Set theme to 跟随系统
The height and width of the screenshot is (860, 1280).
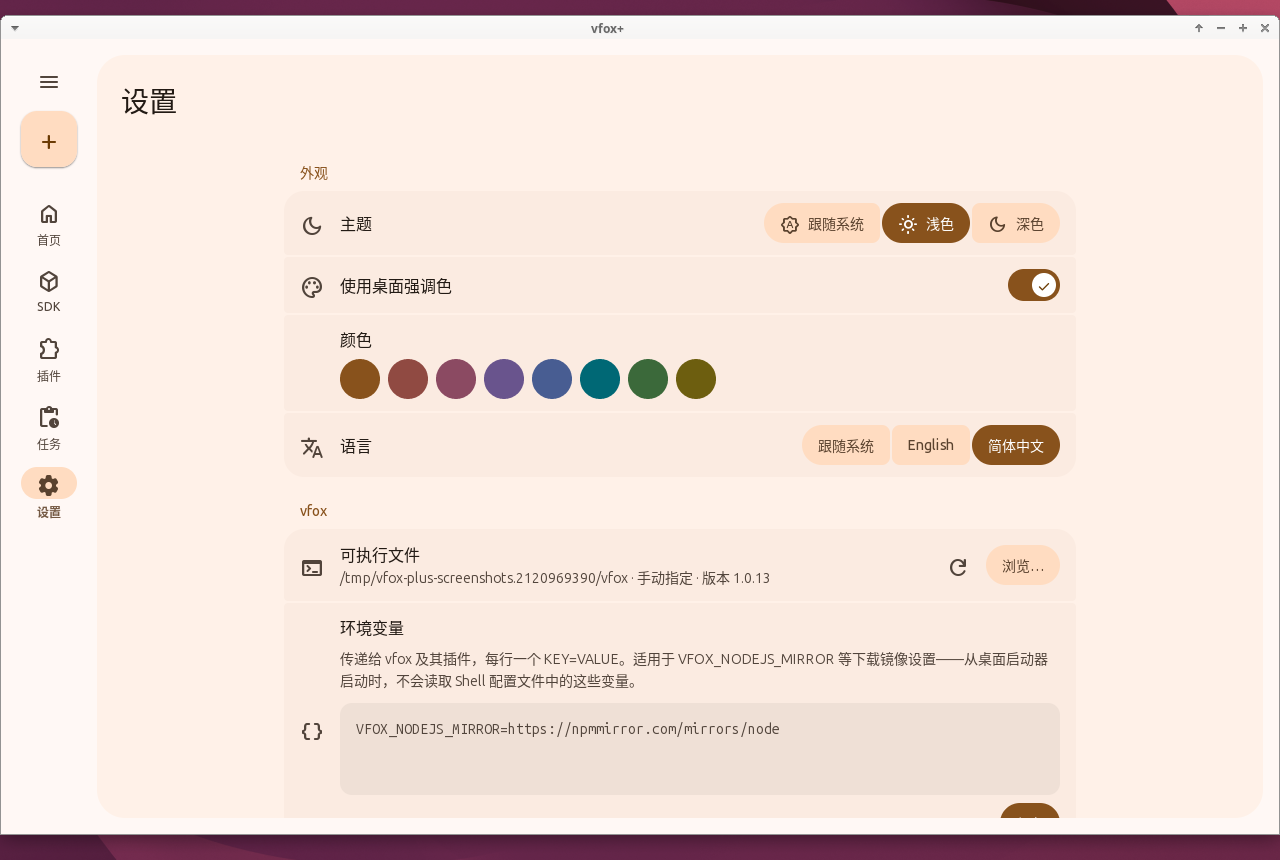click(822, 224)
